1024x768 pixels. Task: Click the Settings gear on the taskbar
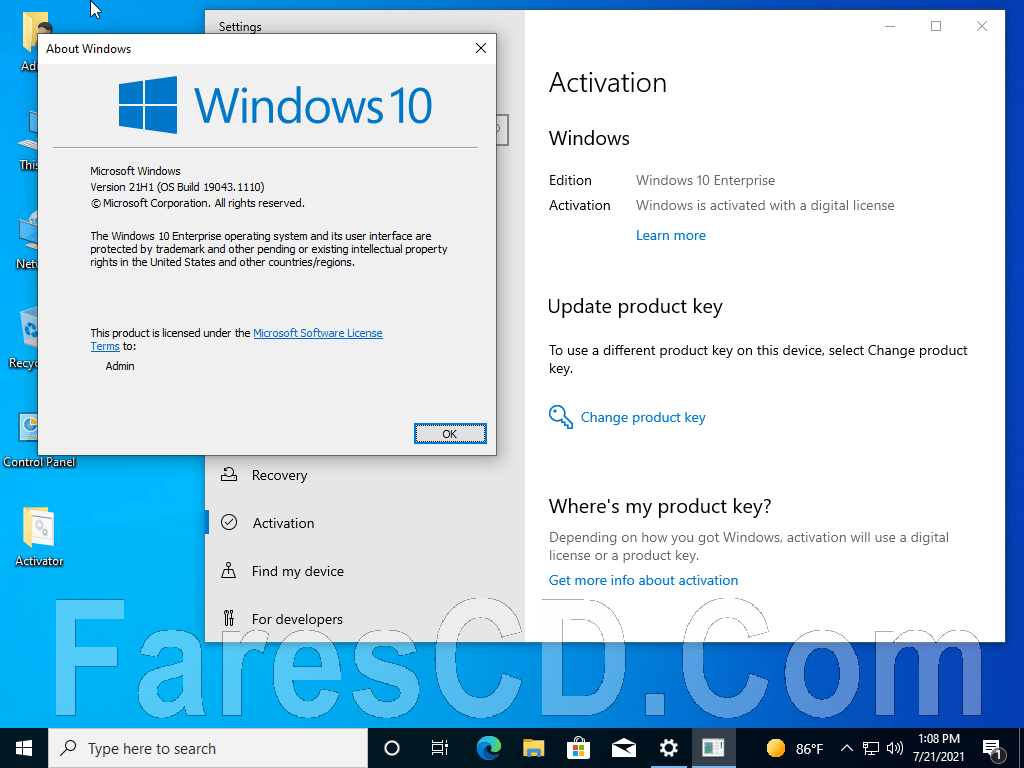coord(669,748)
